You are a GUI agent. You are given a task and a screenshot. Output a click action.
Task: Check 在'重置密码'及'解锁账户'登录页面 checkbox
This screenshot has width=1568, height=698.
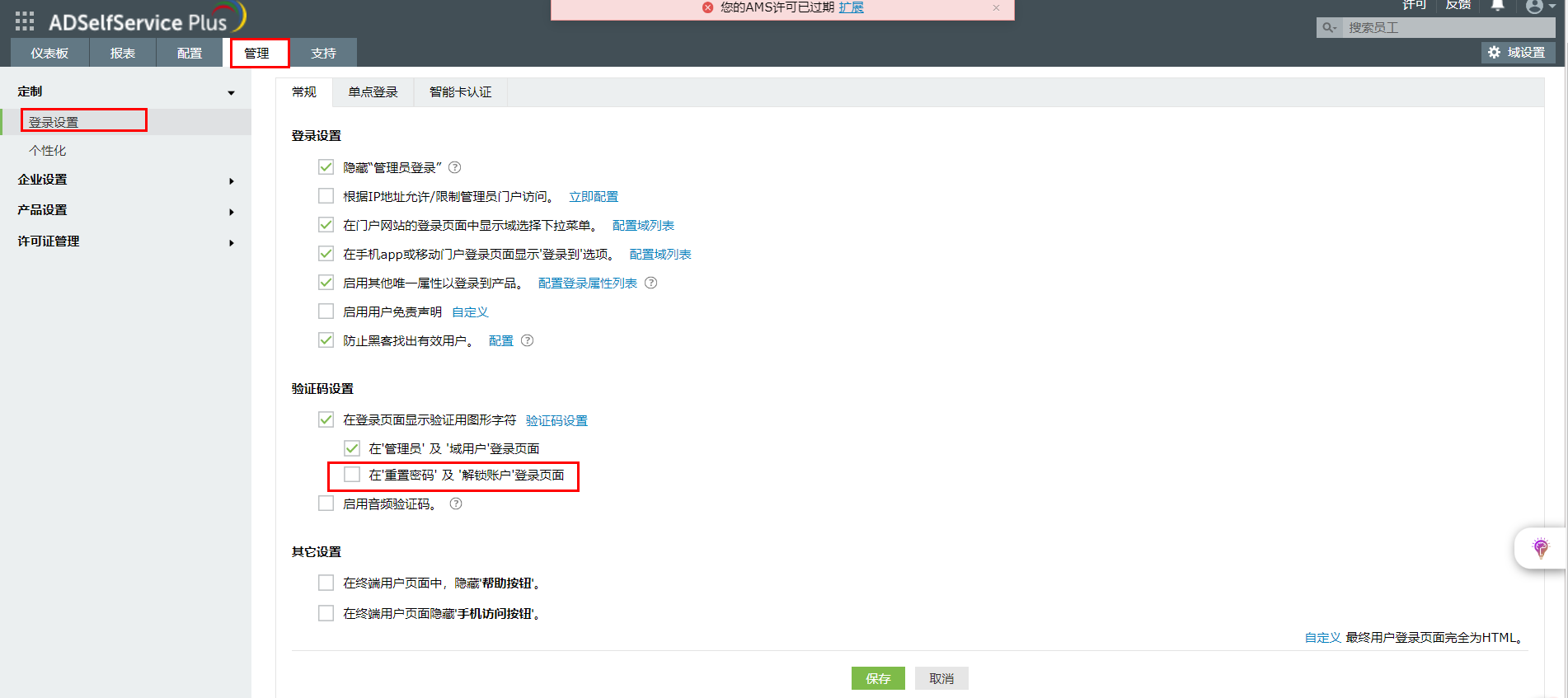pos(352,475)
